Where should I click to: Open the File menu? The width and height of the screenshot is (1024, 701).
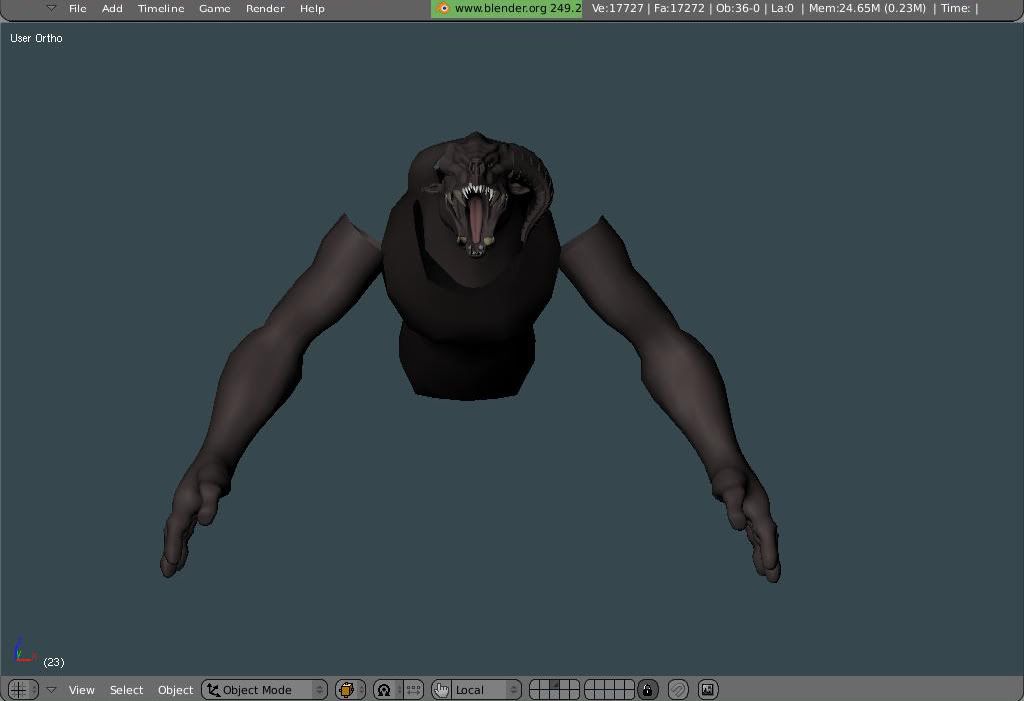pyautogui.click(x=77, y=8)
